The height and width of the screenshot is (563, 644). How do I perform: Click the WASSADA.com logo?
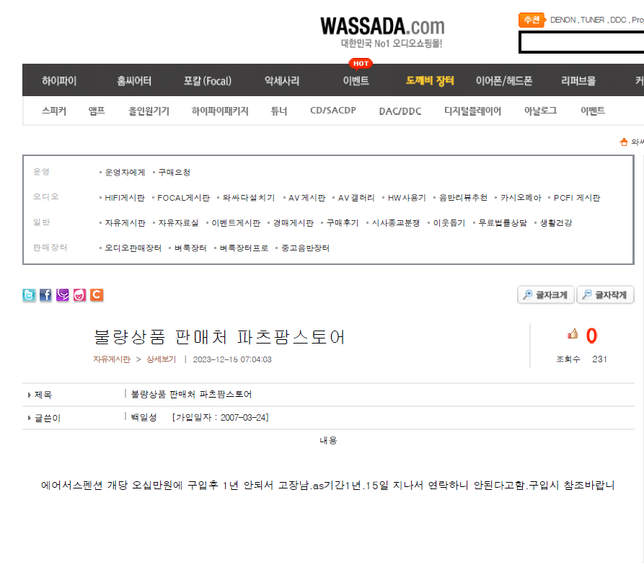tap(382, 27)
